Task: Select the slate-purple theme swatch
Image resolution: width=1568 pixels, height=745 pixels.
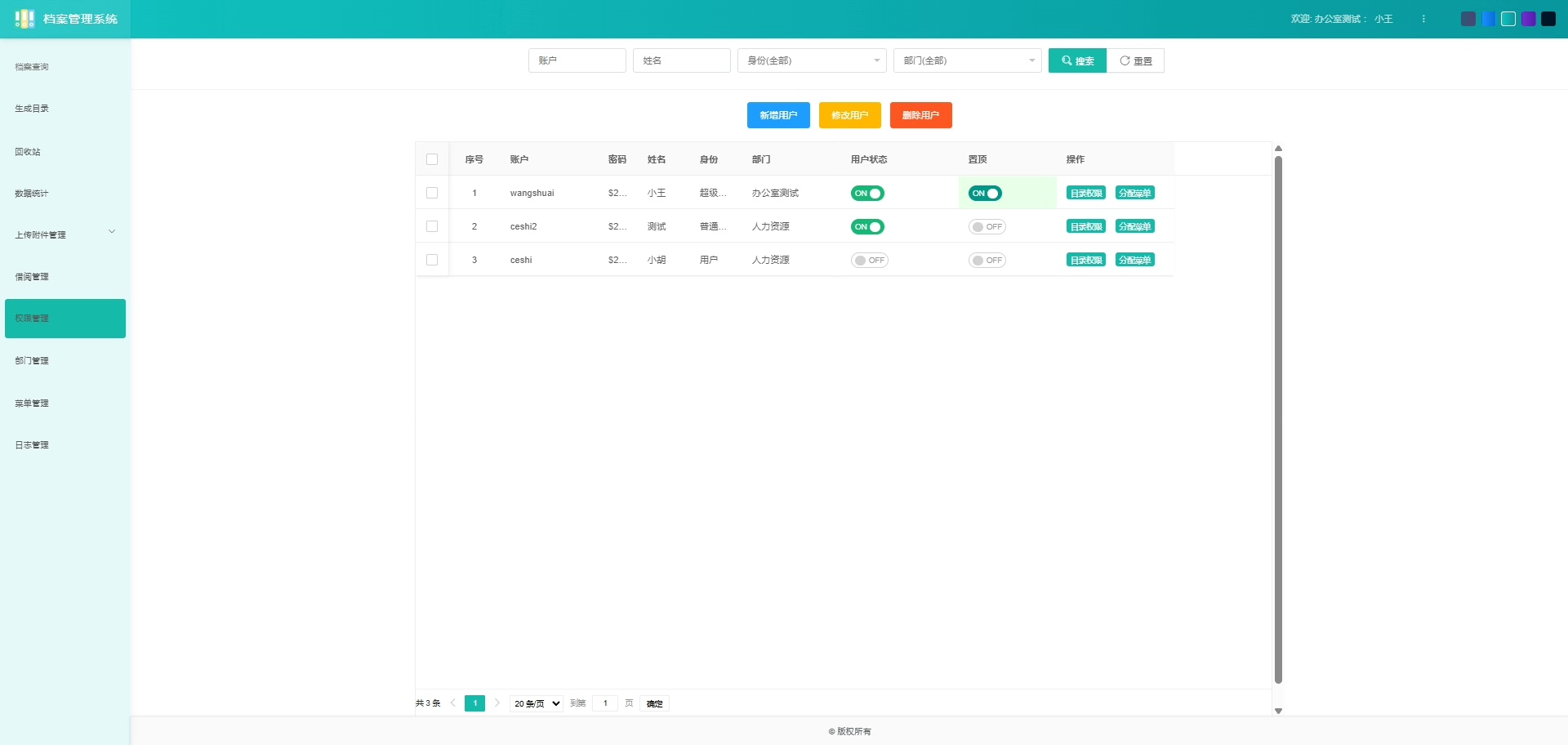Action: click(x=1468, y=19)
